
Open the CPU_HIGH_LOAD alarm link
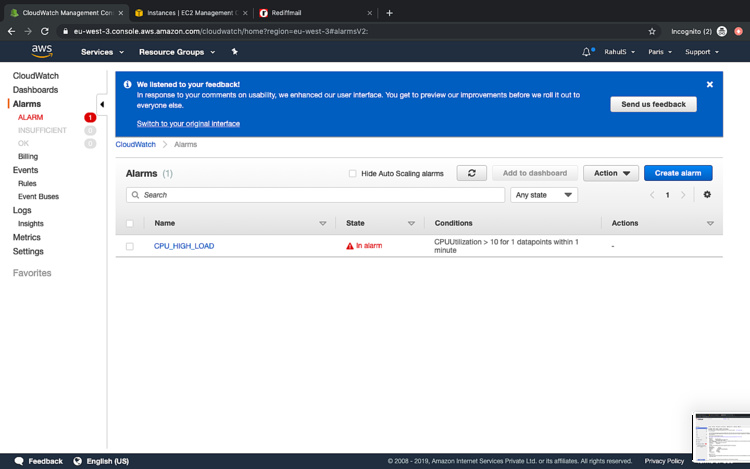pos(184,246)
